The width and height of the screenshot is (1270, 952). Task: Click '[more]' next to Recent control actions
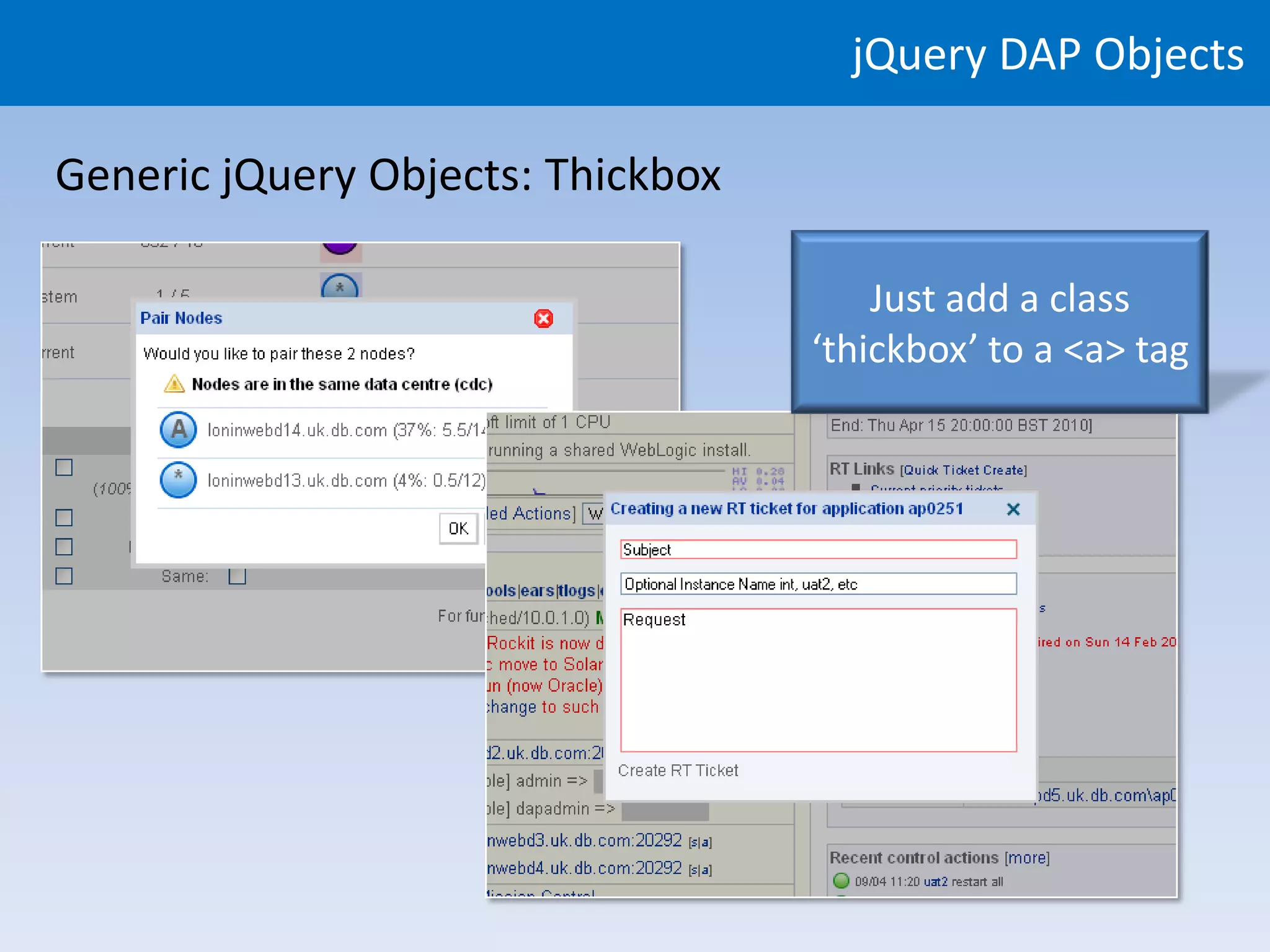(1027, 858)
